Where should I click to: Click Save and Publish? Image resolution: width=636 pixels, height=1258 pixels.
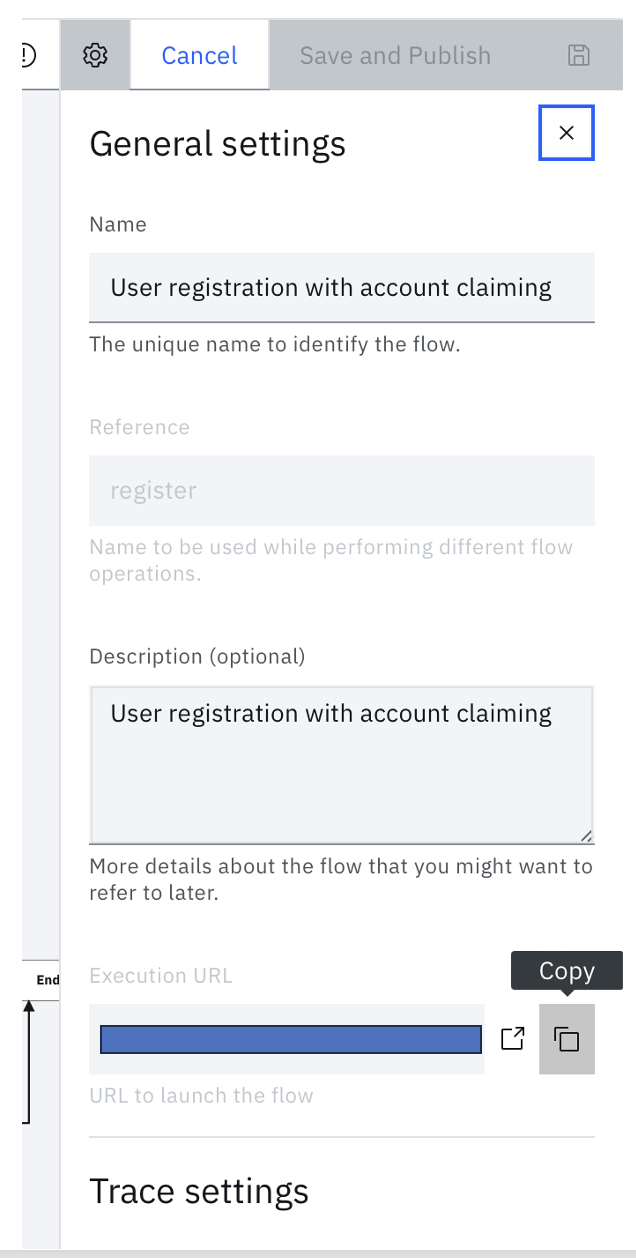(x=395, y=56)
